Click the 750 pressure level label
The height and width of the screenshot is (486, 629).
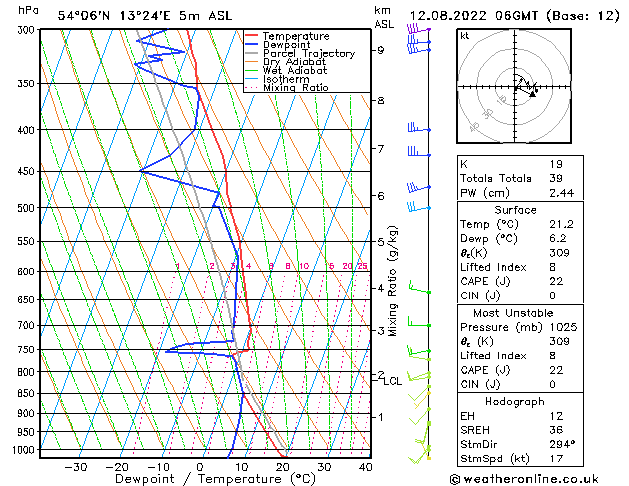point(28,350)
